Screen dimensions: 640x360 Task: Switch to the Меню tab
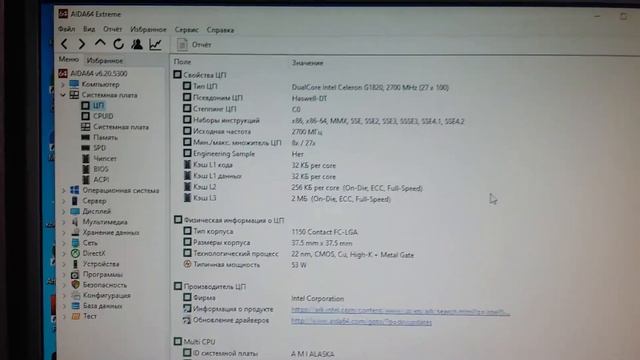(69, 60)
